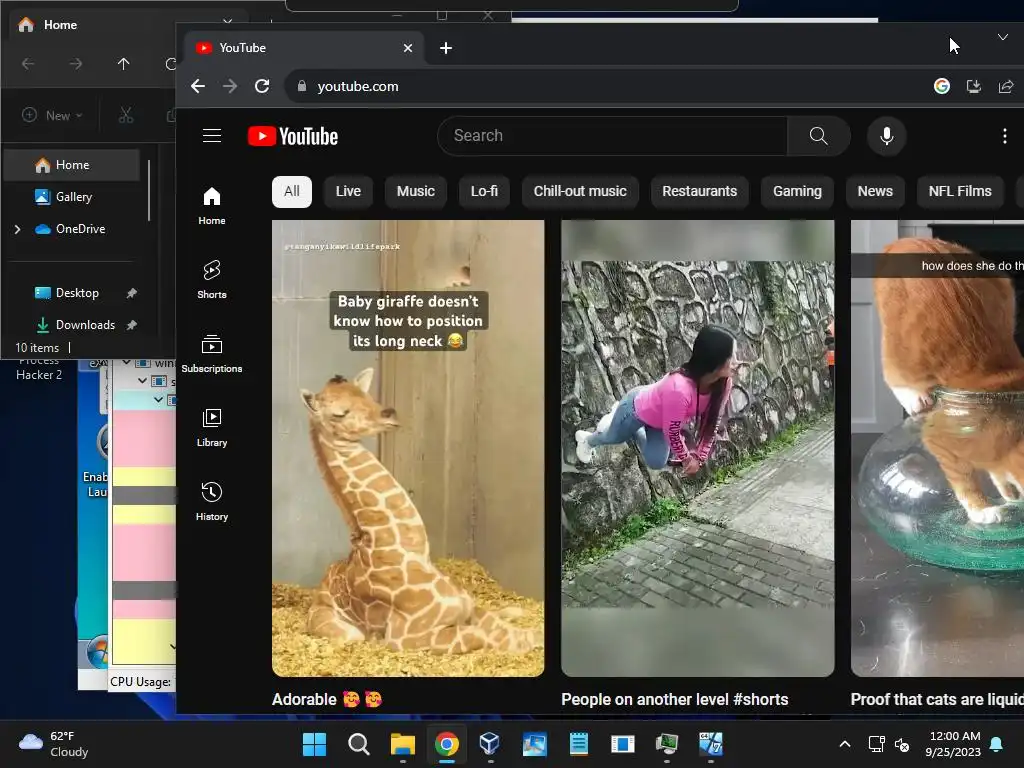Image resolution: width=1024 pixels, height=768 pixels.
Task: Go back in File Explorer
Action: [28, 63]
